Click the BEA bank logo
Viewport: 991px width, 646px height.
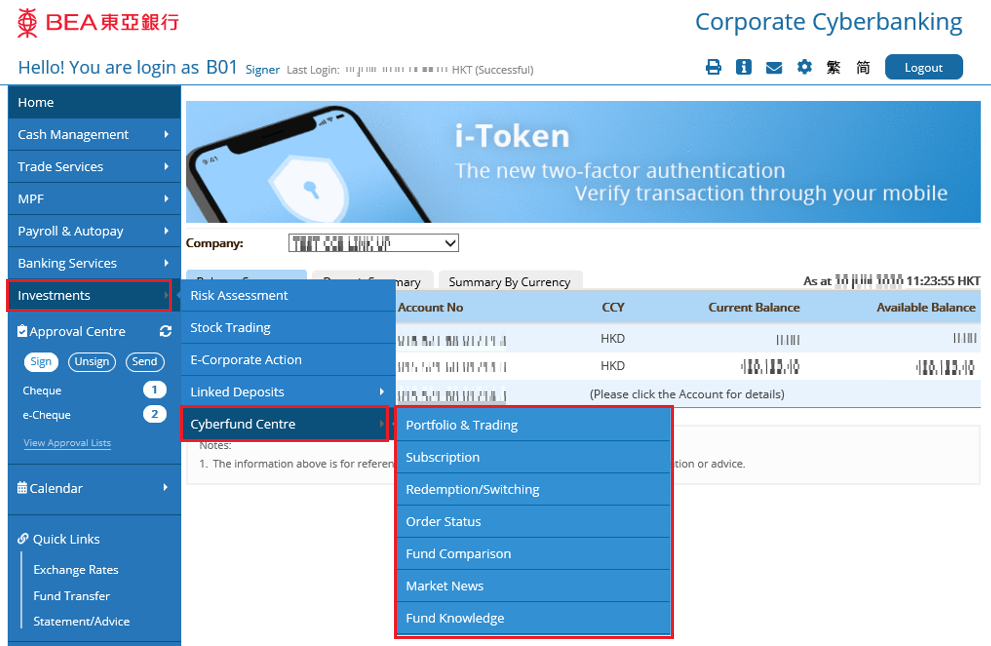[98, 23]
